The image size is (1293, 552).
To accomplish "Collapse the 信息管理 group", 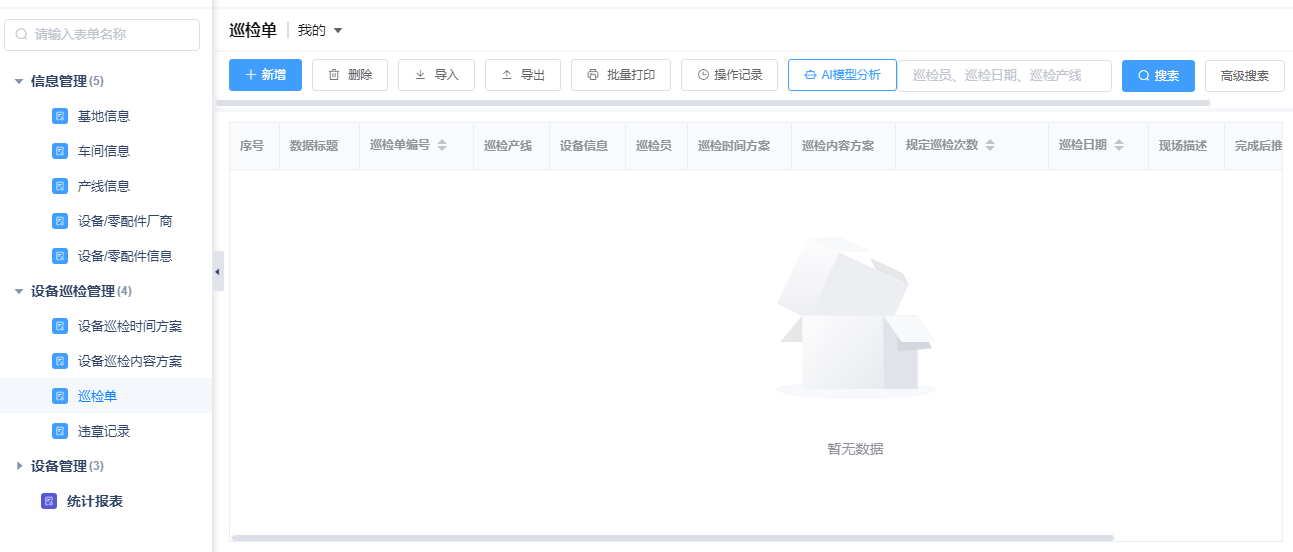I will click(x=19, y=81).
